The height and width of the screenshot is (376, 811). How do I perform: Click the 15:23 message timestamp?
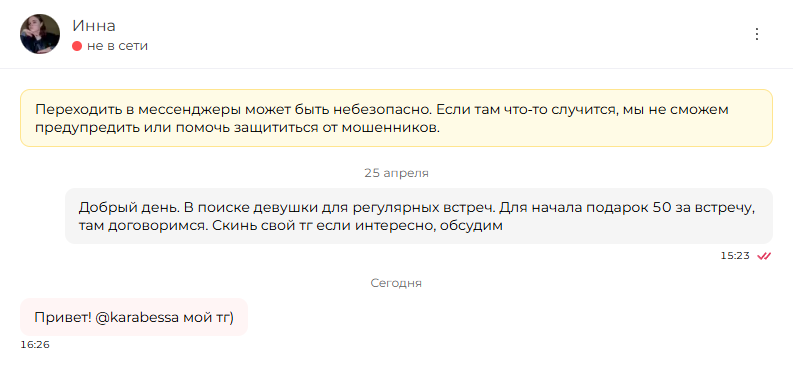click(x=735, y=256)
